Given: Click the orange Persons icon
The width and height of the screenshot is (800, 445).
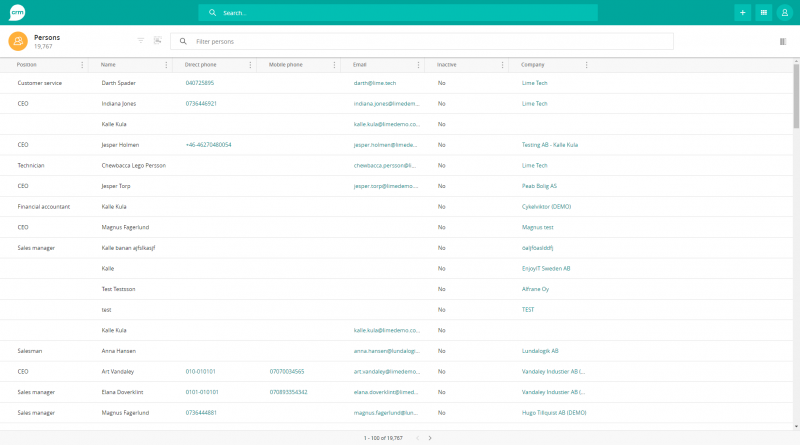Looking at the screenshot, I should tap(18, 41).
